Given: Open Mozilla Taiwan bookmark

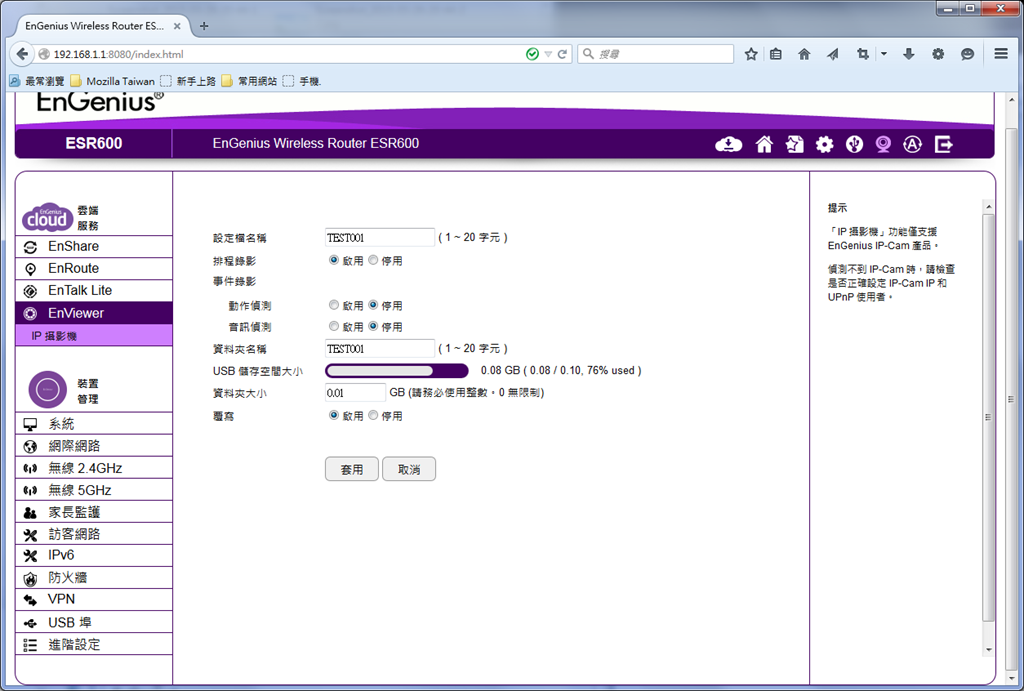Looking at the screenshot, I should point(113,81).
